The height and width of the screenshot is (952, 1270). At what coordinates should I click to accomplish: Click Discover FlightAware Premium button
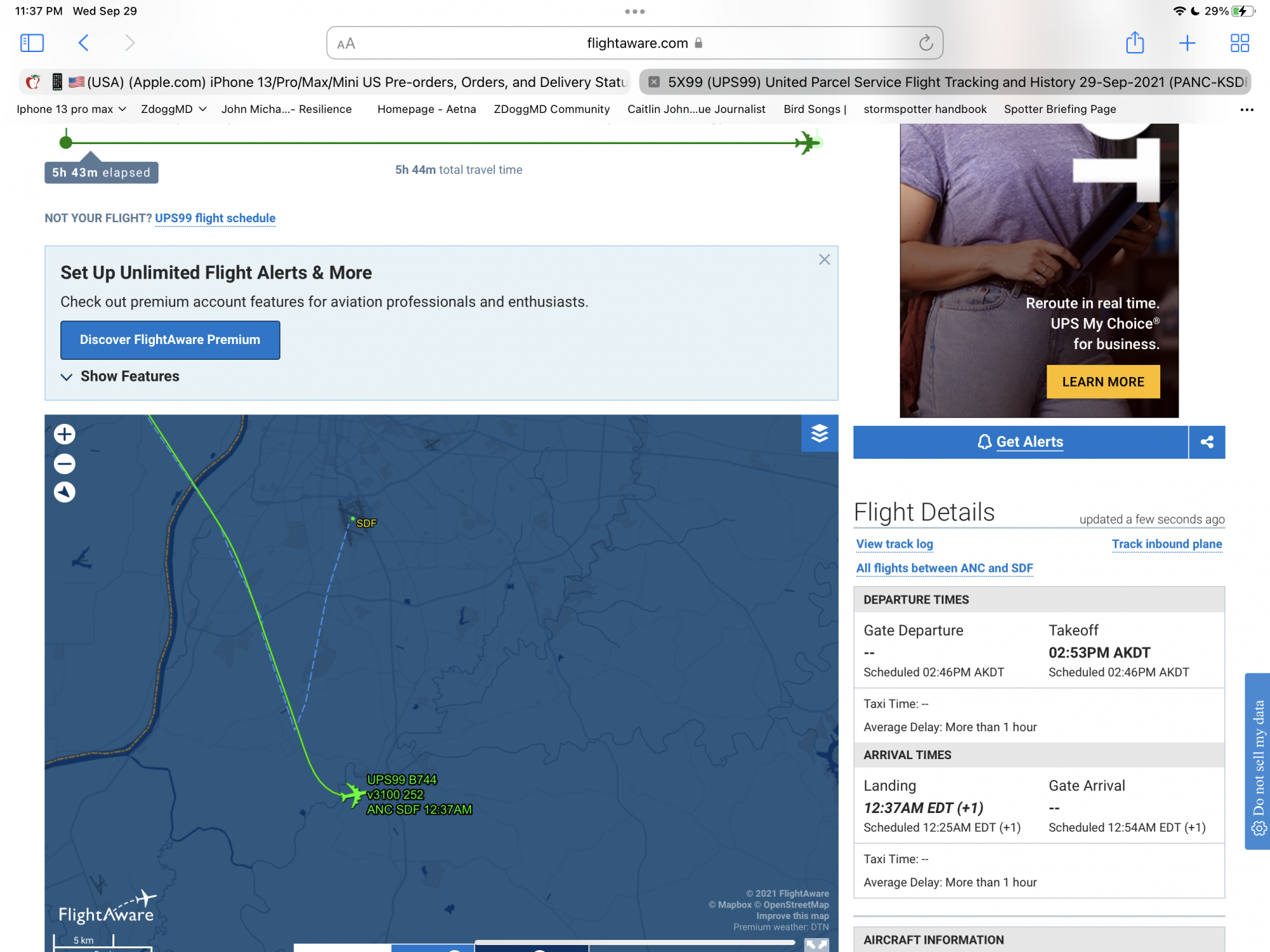point(170,340)
